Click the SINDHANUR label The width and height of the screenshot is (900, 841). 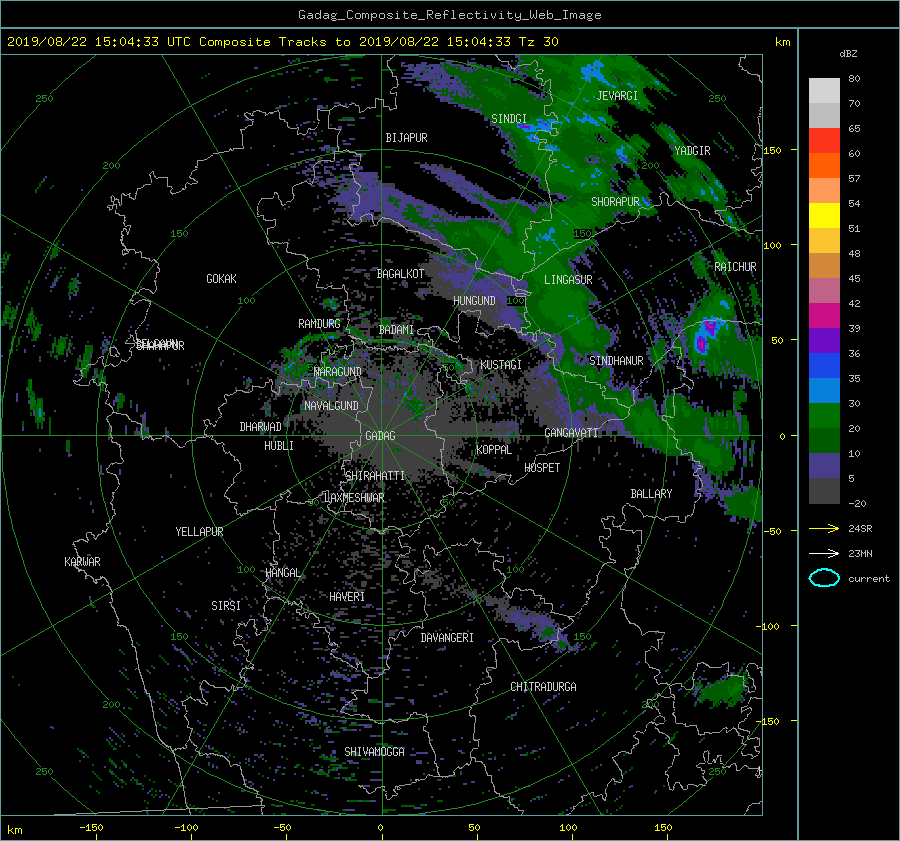pos(616,361)
